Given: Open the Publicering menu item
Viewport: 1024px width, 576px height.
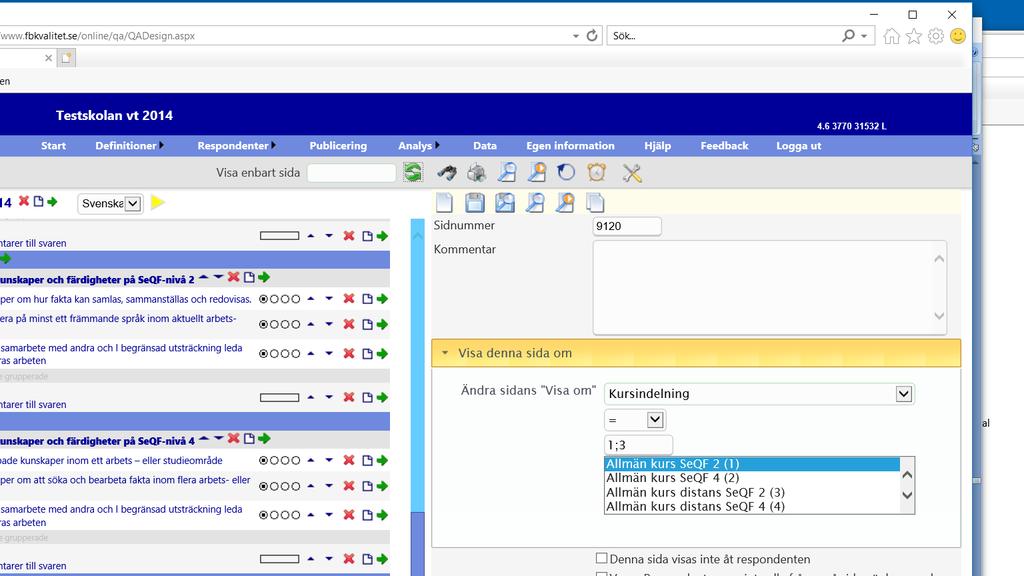Looking at the screenshot, I should coord(338,146).
